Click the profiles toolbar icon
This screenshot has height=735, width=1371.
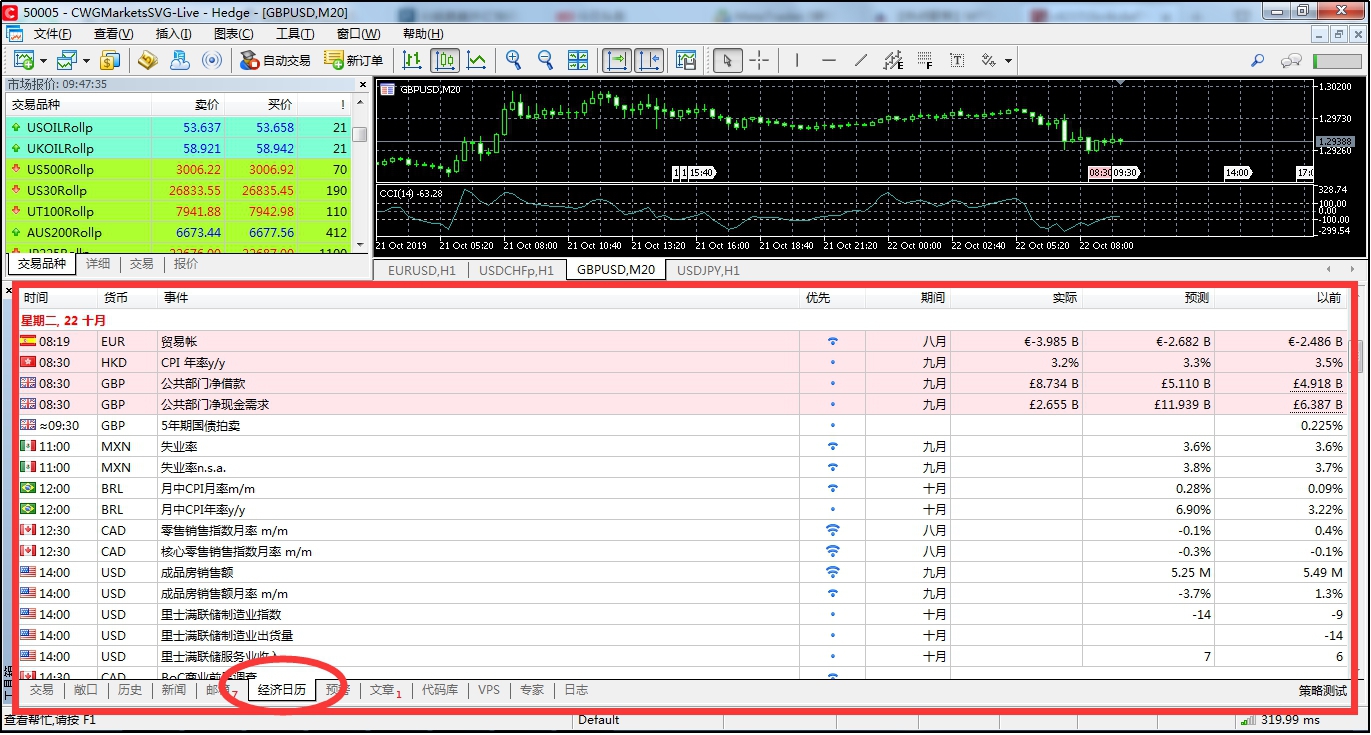(x=68, y=61)
